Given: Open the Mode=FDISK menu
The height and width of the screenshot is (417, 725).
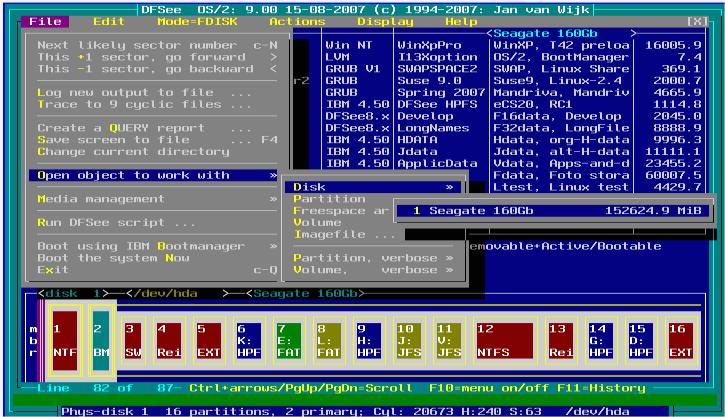Looking at the screenshot, I should (197, 22).
